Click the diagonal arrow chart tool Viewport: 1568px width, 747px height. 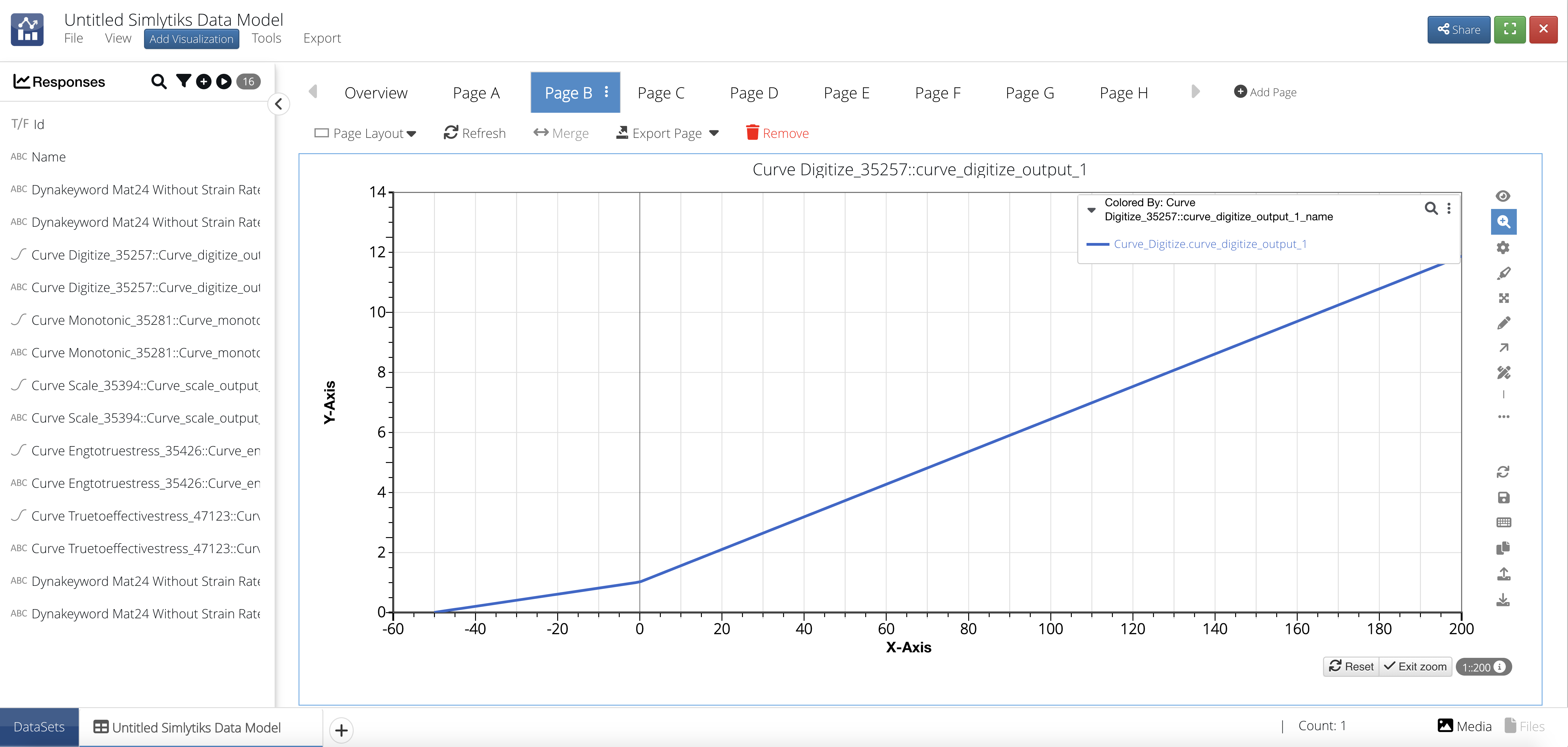(1503, 348)
